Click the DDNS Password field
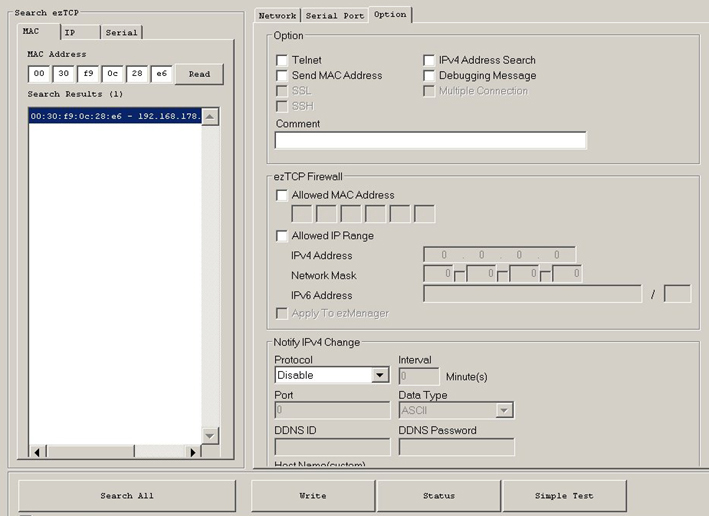This screenshot has height=516, width=709. (456, 447)
